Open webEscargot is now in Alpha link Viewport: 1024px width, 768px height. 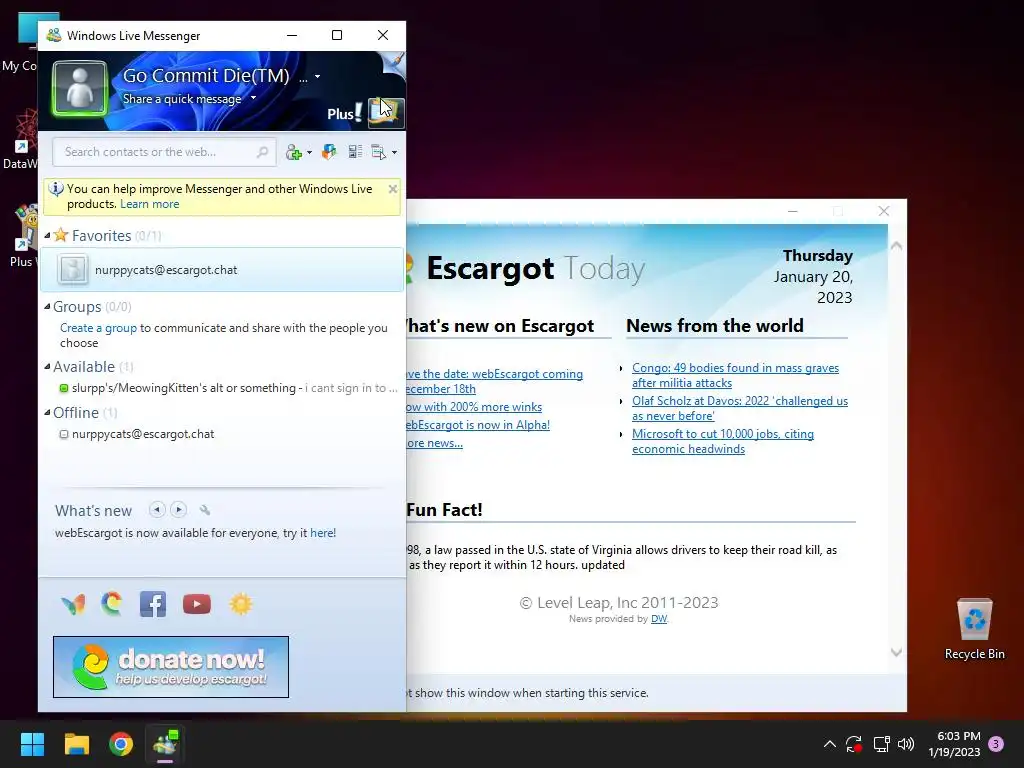(x=478, y=425)
